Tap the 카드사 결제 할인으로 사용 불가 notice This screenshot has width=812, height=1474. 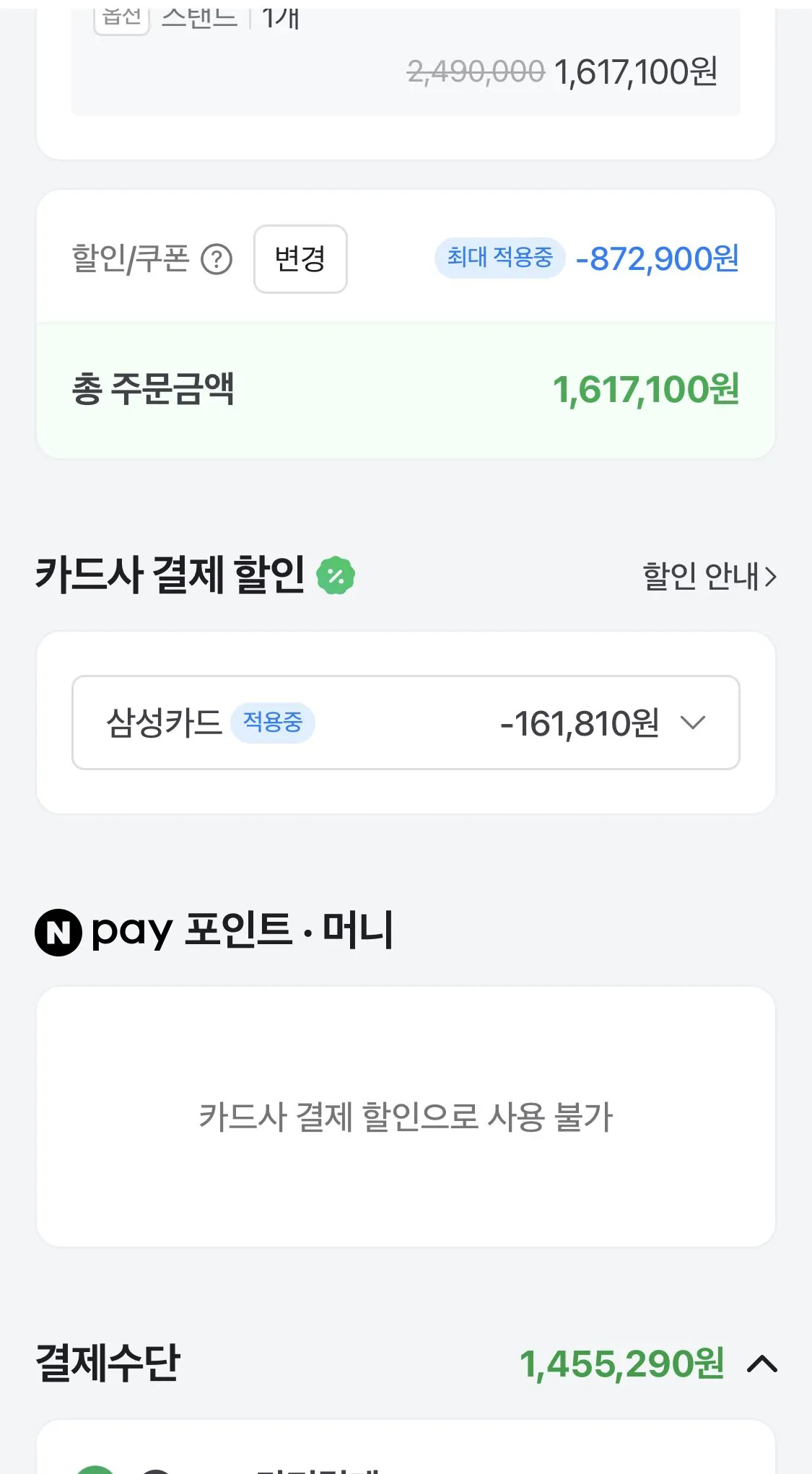click(x=406, y=1117)
